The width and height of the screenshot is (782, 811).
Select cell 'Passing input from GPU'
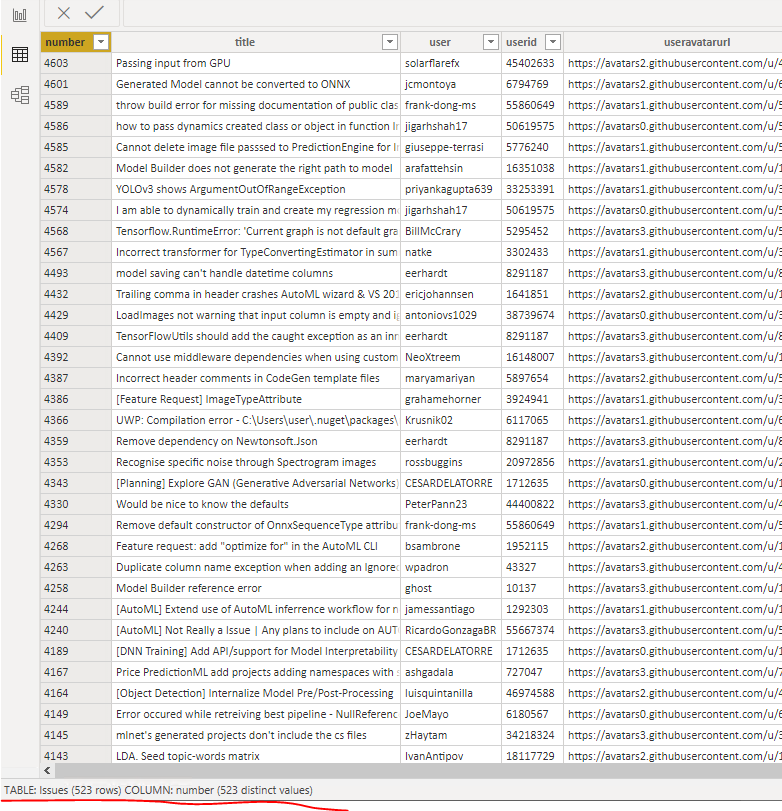click(x=255, y=63)
